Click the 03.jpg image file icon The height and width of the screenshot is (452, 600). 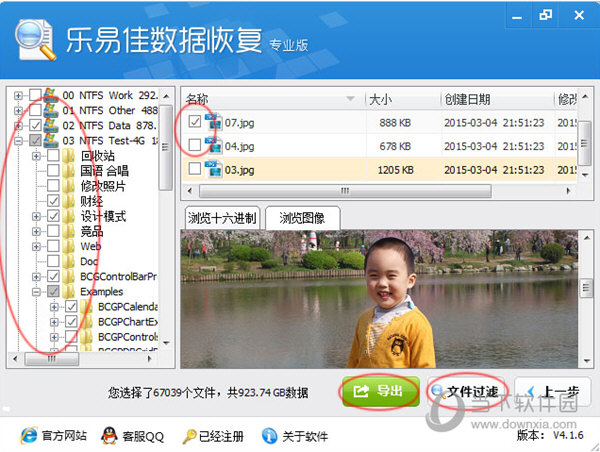pos(214,169)
